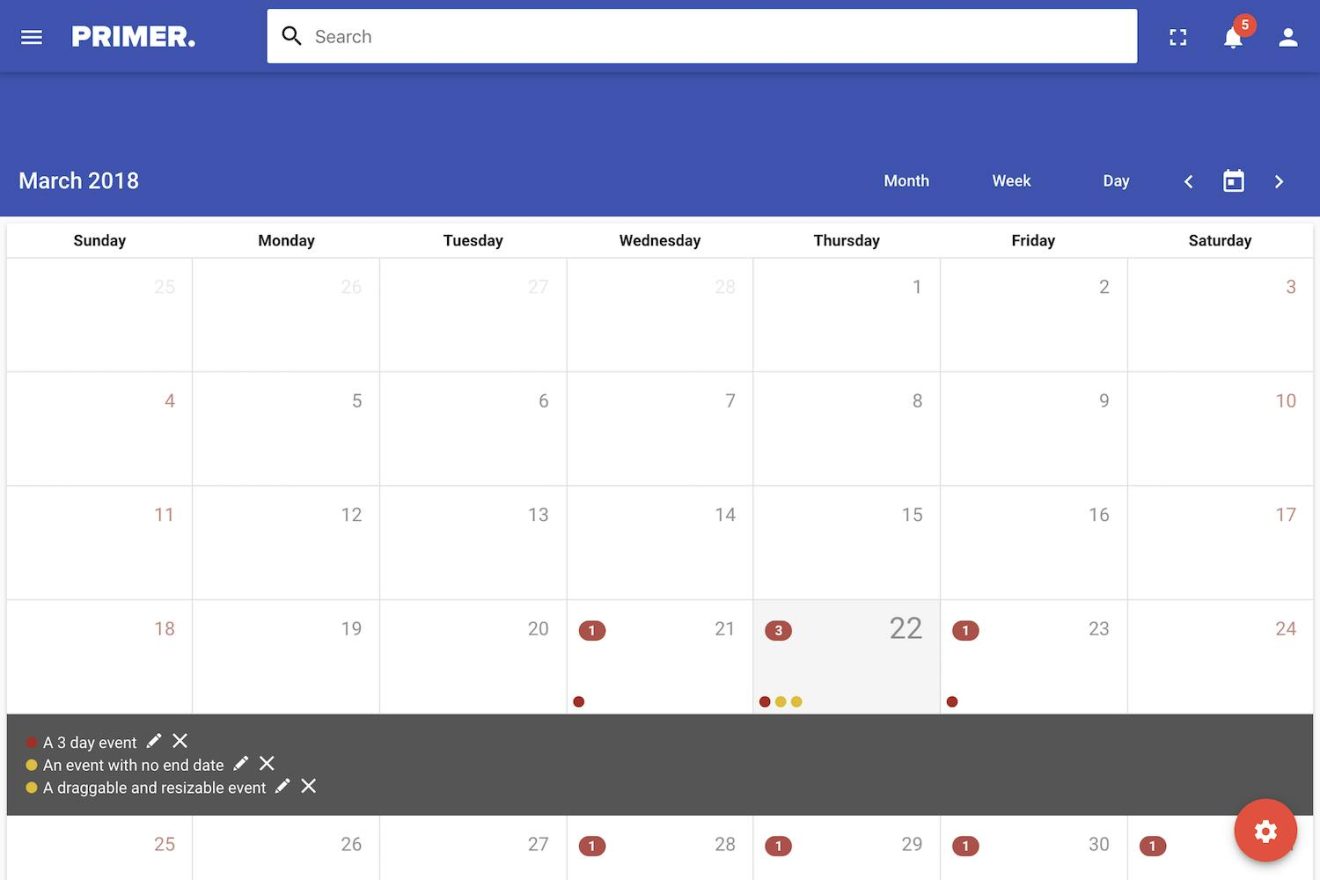Remove 'A draggable and resizable event' via X
The image size is (1320, 880).
pyautogui.click(x=308, y=786)
